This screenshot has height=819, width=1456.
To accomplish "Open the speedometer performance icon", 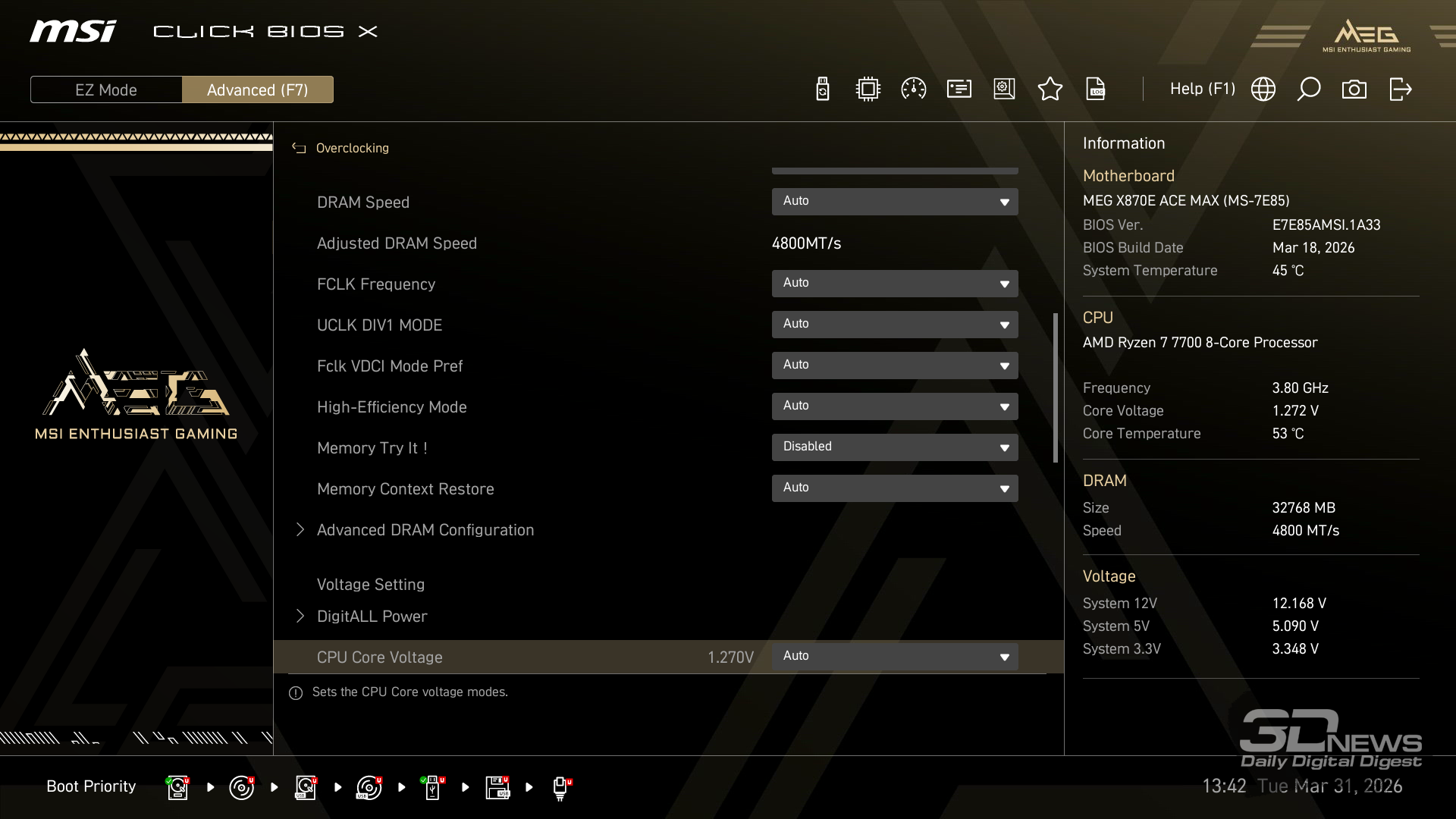I will tap(913, 89).
